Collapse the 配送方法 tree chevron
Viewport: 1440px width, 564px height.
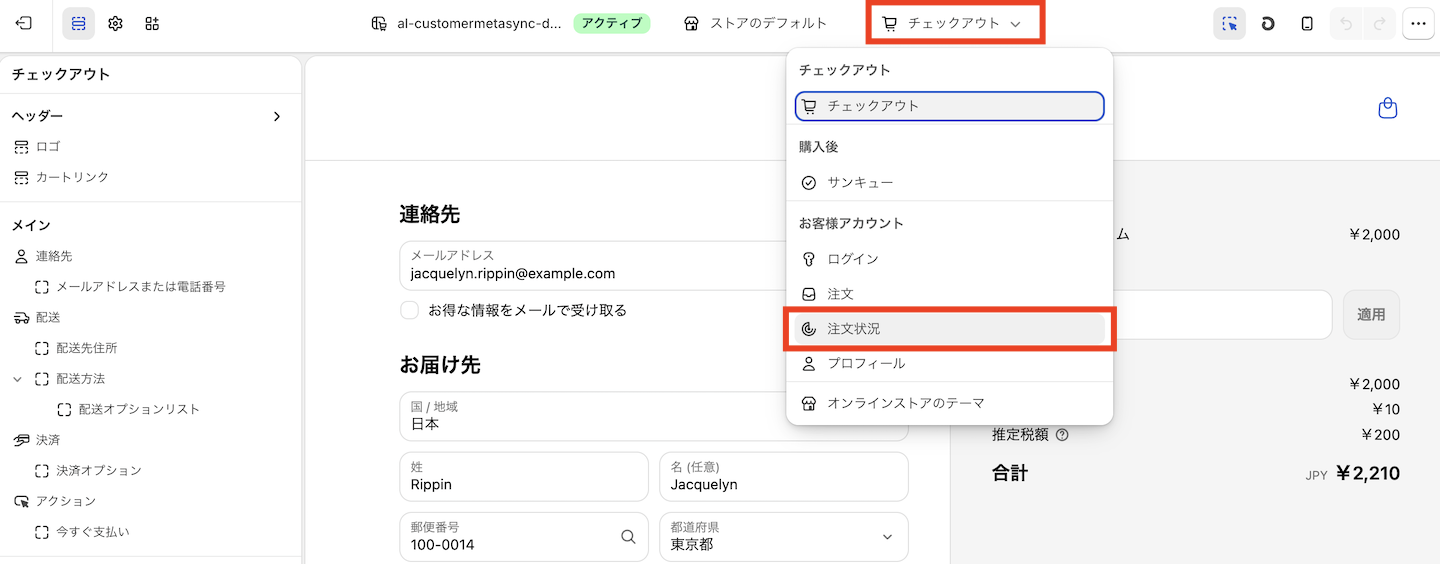(17, 379)
